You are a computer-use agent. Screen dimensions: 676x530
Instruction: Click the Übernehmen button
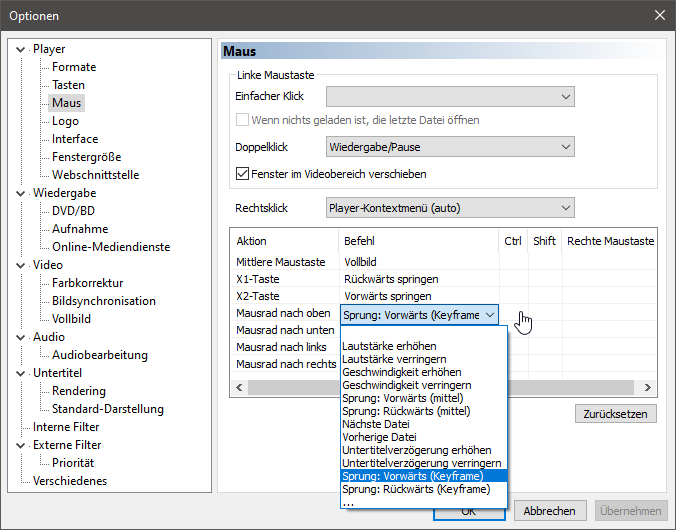coord(630,511)
